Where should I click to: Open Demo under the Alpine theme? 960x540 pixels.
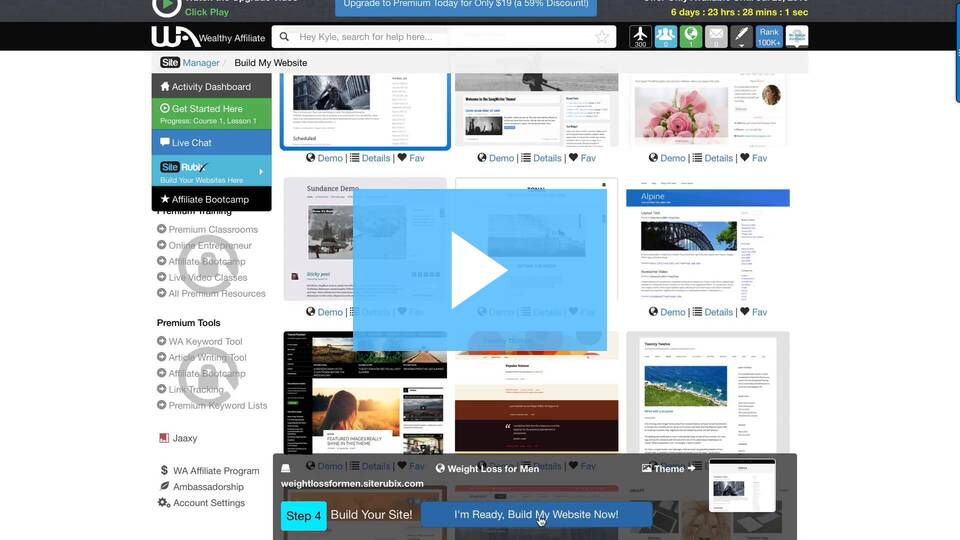(667, 312)
